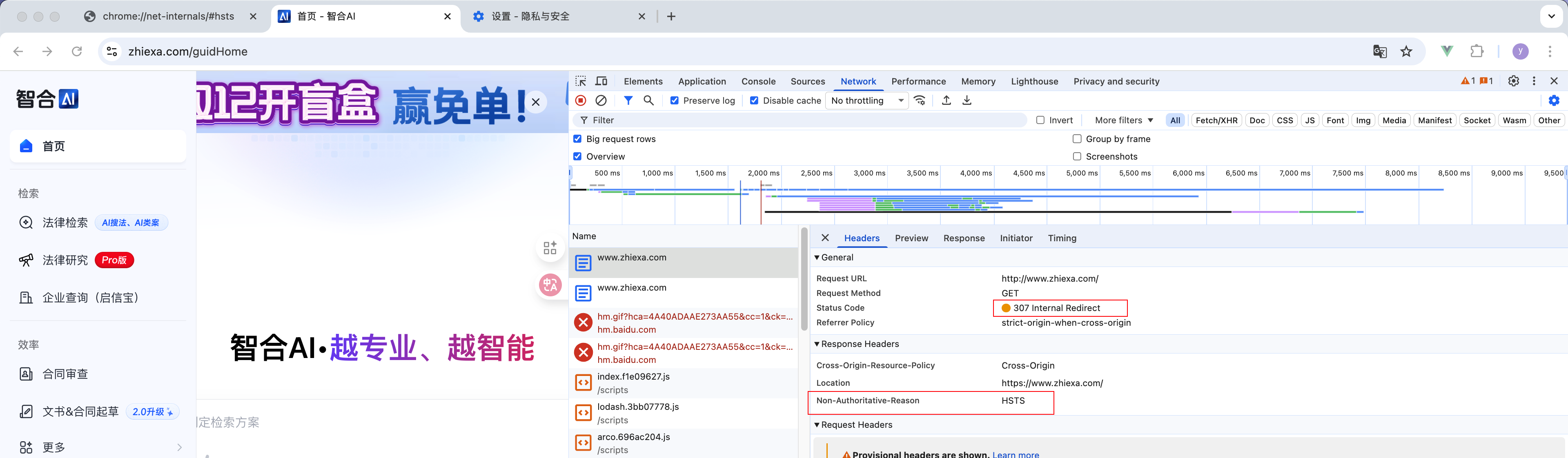Activate the inspect element picker icon
Screen dimensions: 1568x458
click(581, 81)
